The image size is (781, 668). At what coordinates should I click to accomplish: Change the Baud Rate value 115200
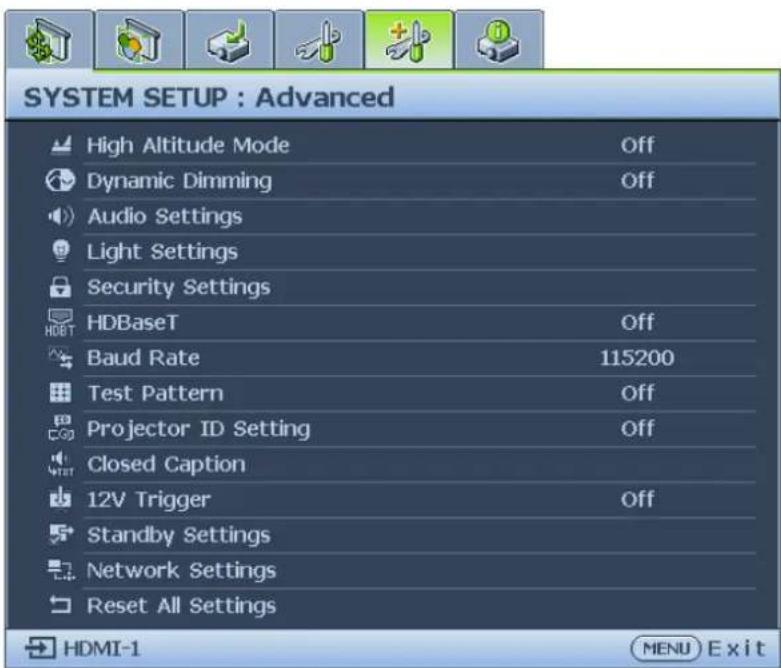[637, 358]
